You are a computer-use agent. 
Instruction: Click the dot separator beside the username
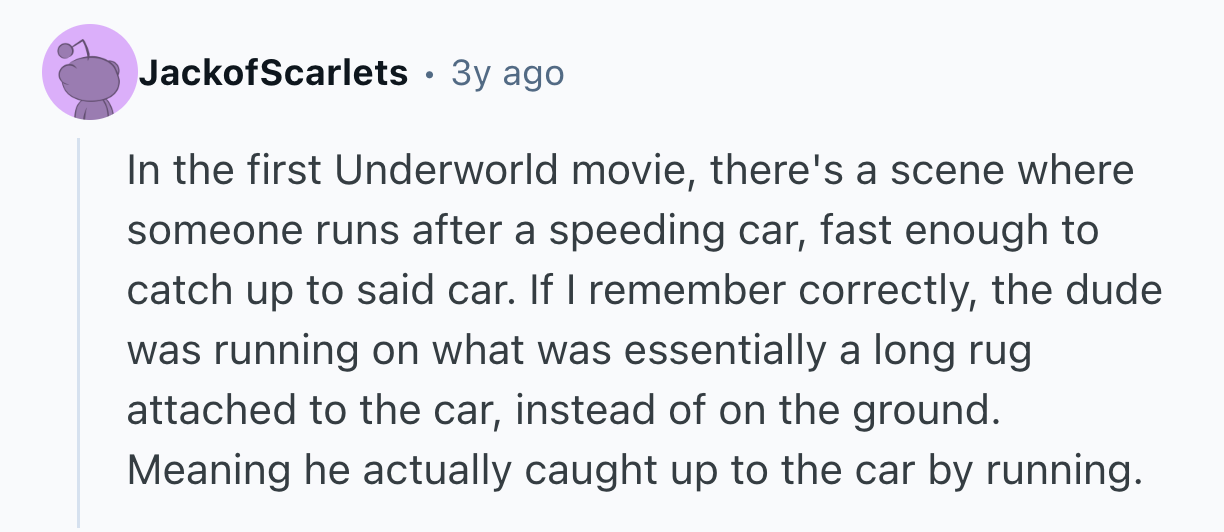tap(430, 73)
